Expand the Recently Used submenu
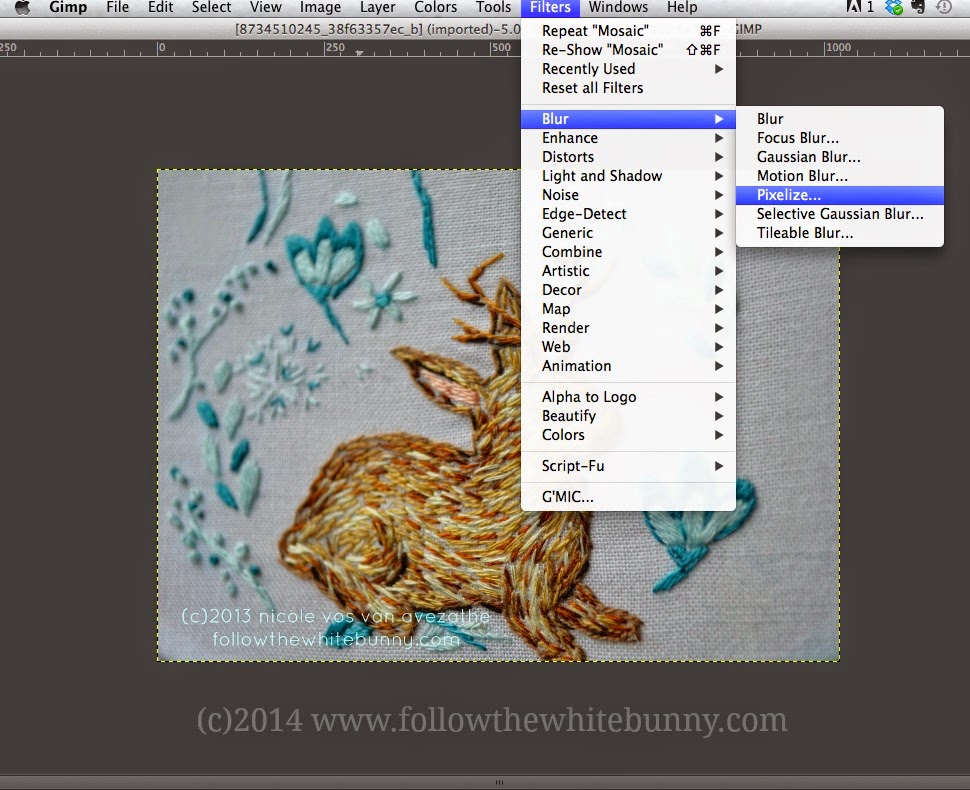This screenshot has width=970, height=790. tap(629, 69)
